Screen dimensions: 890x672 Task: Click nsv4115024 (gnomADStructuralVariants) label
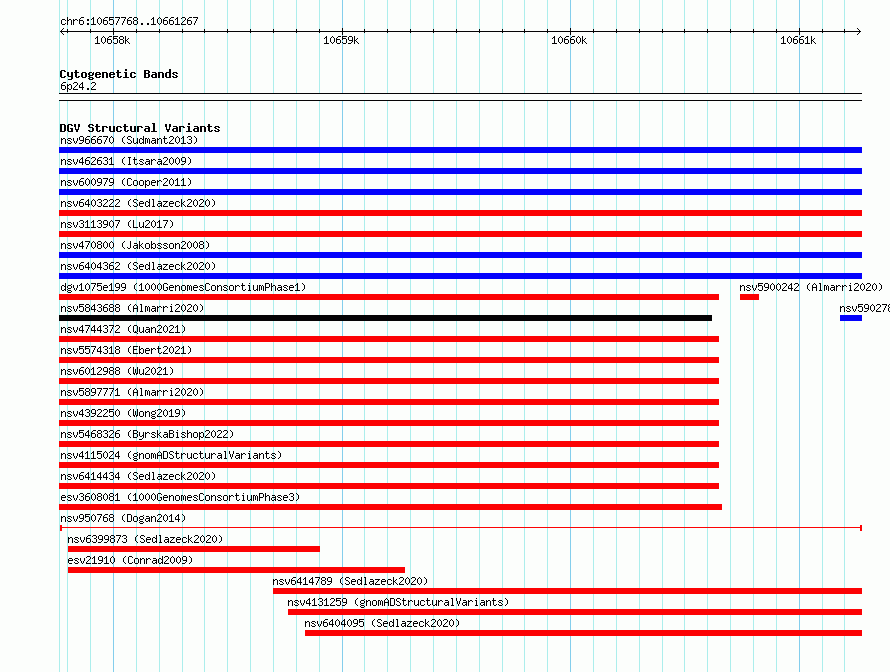click(x=171, y=455)
